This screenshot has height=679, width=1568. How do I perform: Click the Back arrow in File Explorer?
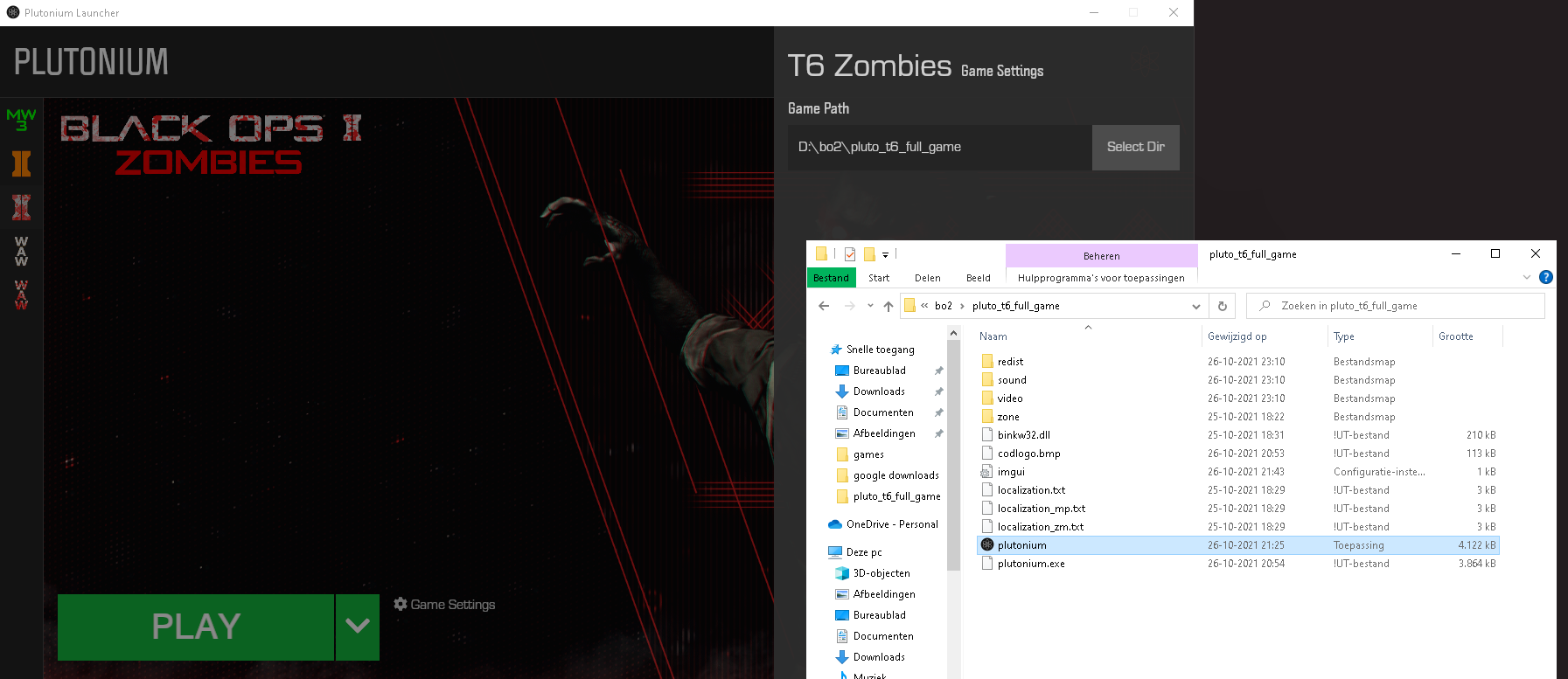click(x=824, y=306)
